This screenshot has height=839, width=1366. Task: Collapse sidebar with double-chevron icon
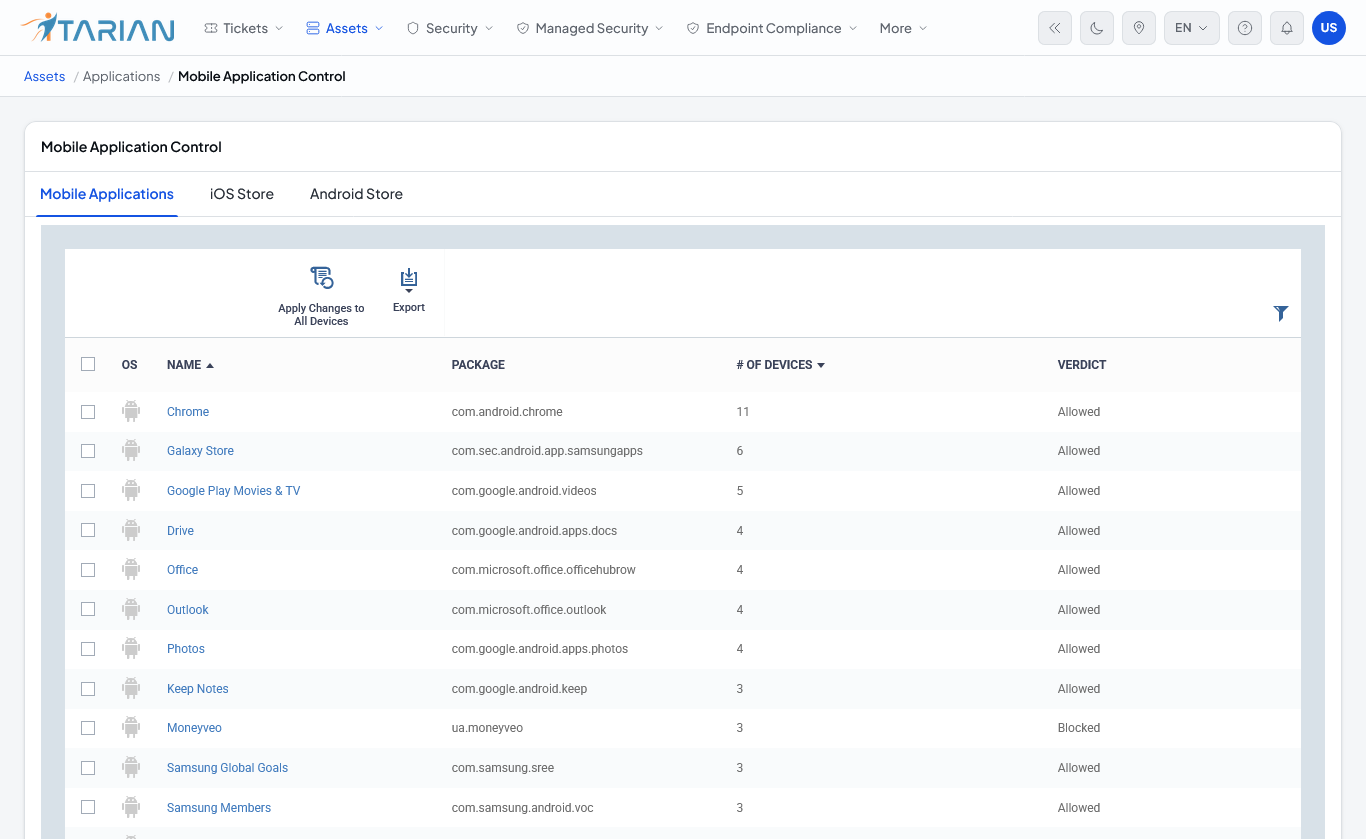tap(1055, 28)
